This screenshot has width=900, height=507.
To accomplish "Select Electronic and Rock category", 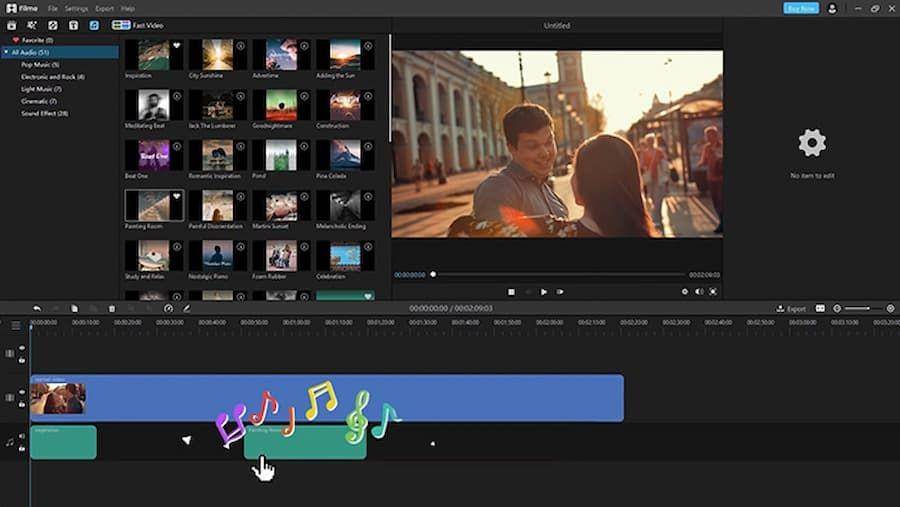I will point(53,76).
